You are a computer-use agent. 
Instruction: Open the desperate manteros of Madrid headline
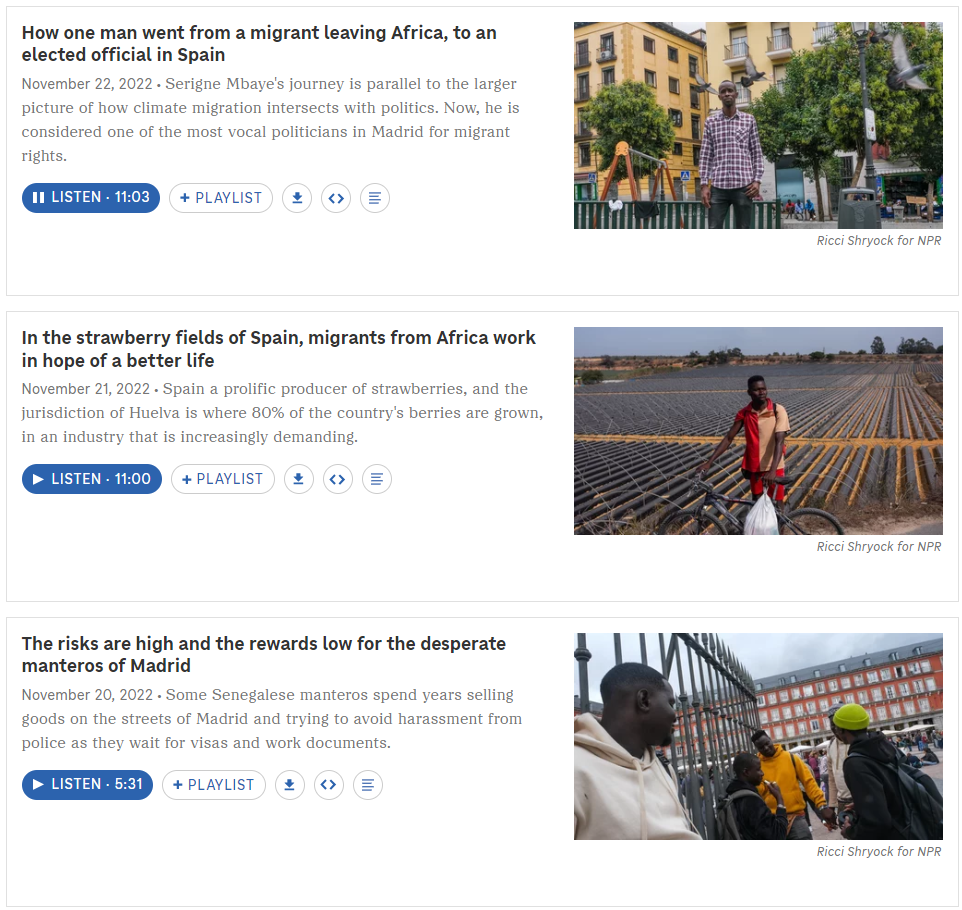[263, 654]
